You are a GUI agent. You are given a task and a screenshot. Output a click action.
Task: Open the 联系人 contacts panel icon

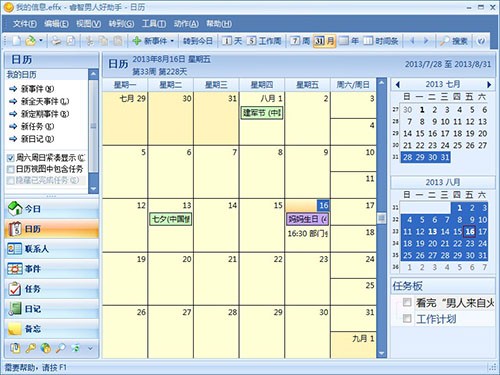15,249
